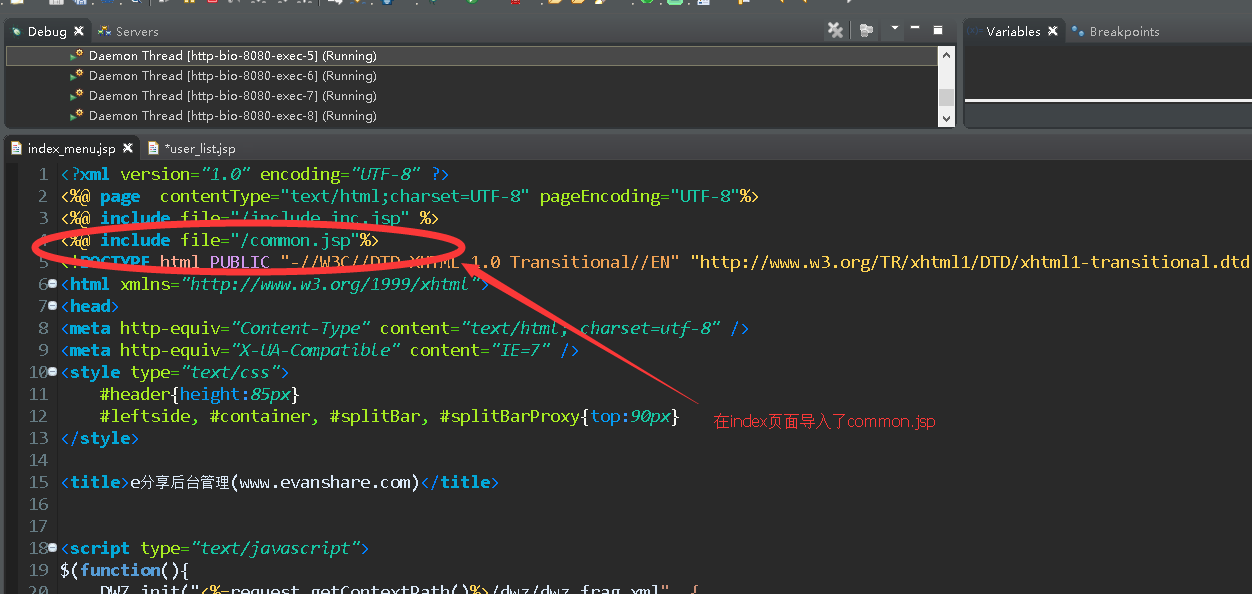Click the title tag text on line 15
The width and height of the screenshot is (1252, 594).
279,482
